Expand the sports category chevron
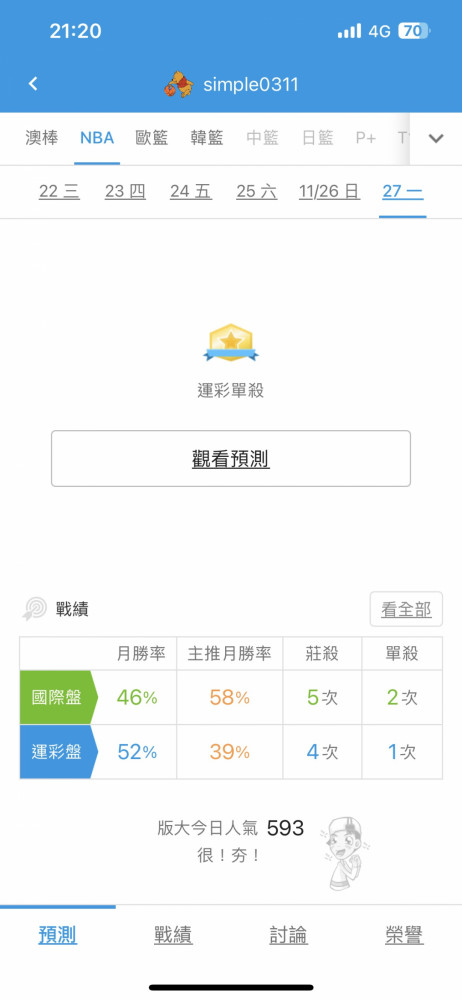462x1000 pixels. tap(436, 138)
